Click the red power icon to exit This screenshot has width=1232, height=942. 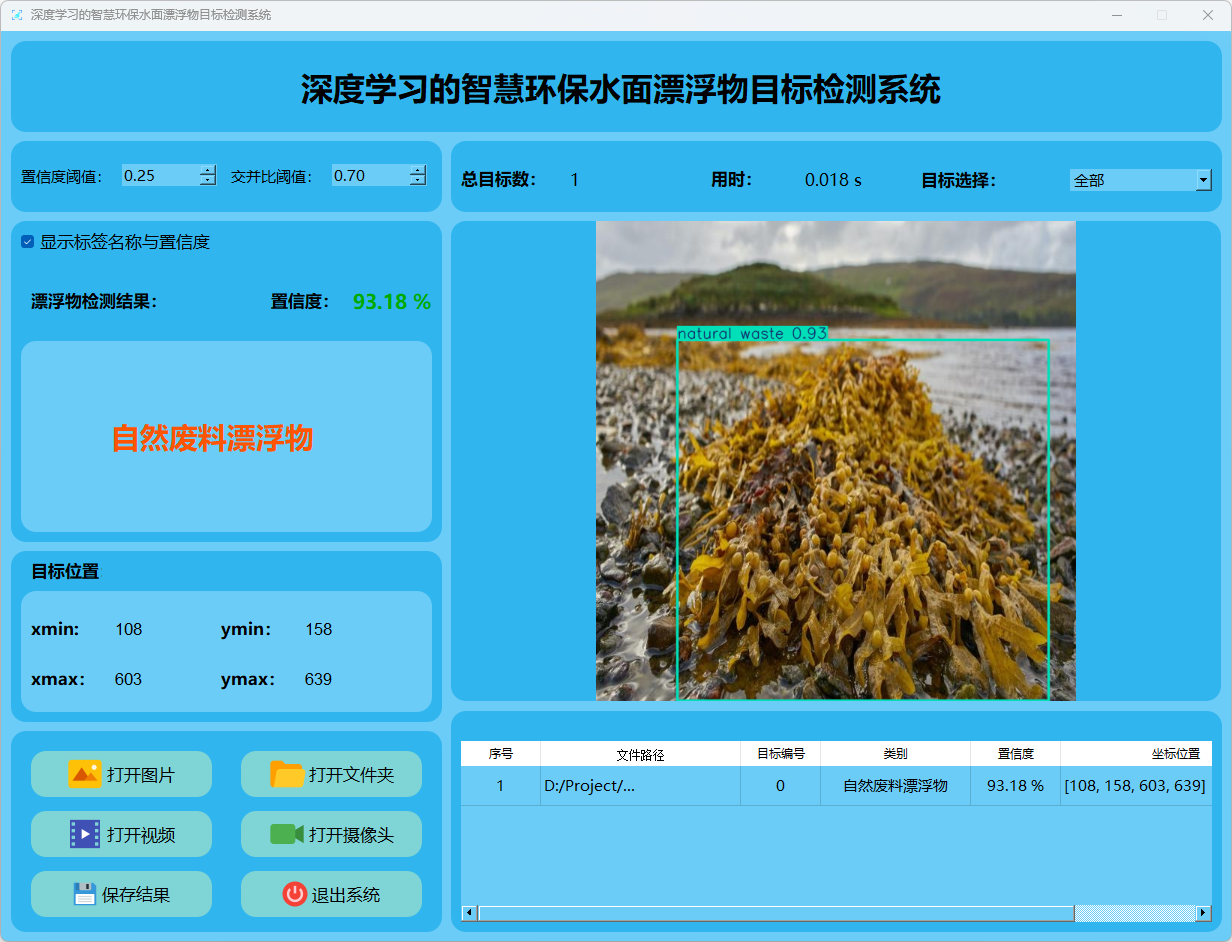click(x=294, y=894)
